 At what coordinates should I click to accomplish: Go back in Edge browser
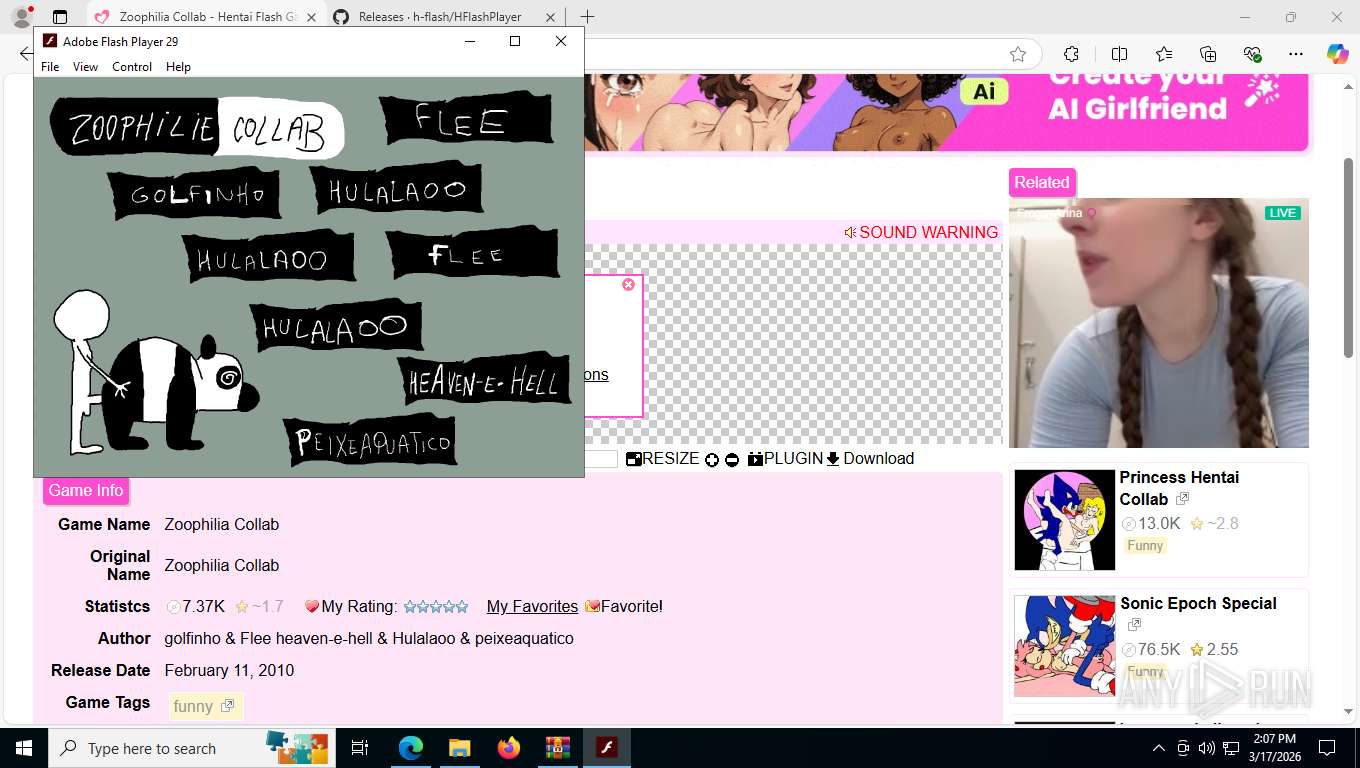26,54
